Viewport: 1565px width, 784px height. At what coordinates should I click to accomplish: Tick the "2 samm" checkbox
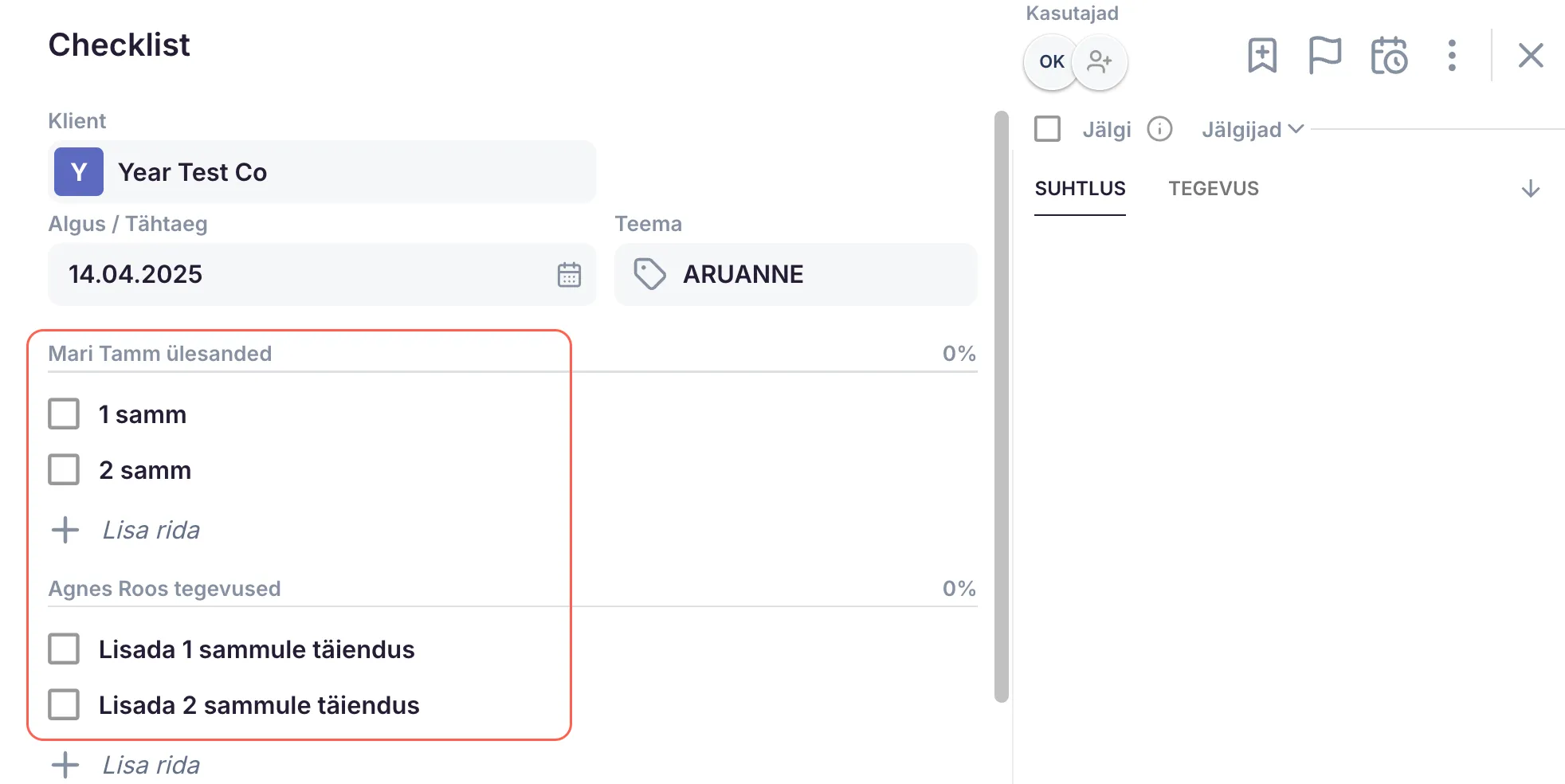click(x=64, y=470)
